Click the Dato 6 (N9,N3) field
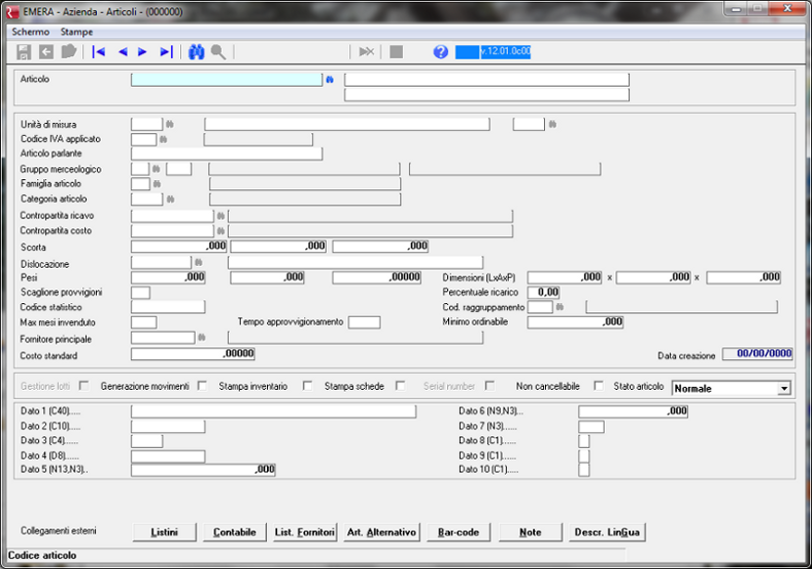This screenshot has height=569, width=812. (x=633, y=412)
